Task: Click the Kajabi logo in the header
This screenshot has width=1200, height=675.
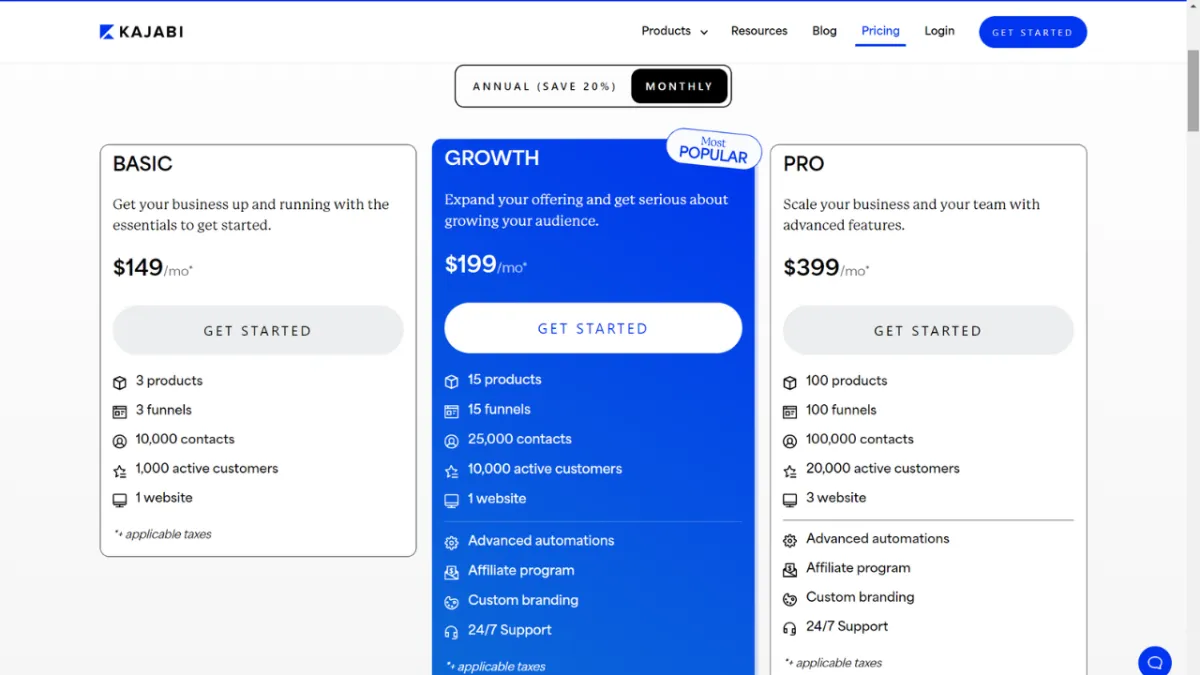Action: click(141, 32)
